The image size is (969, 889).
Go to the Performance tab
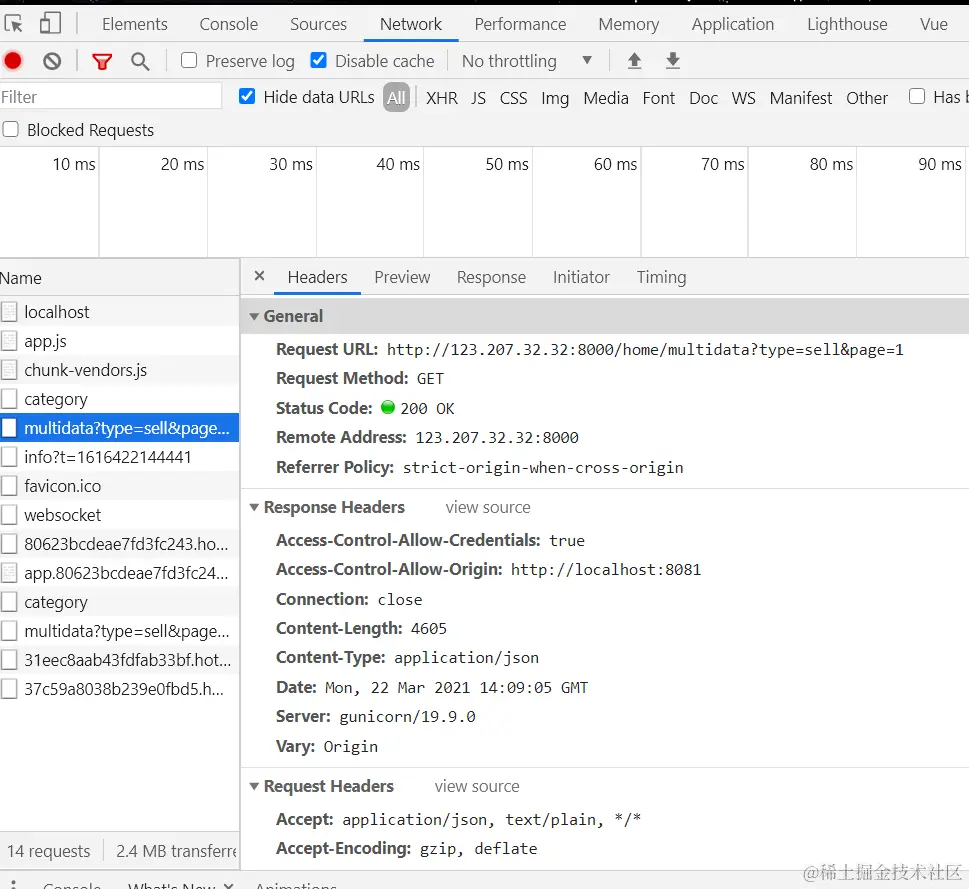point(520,24)
